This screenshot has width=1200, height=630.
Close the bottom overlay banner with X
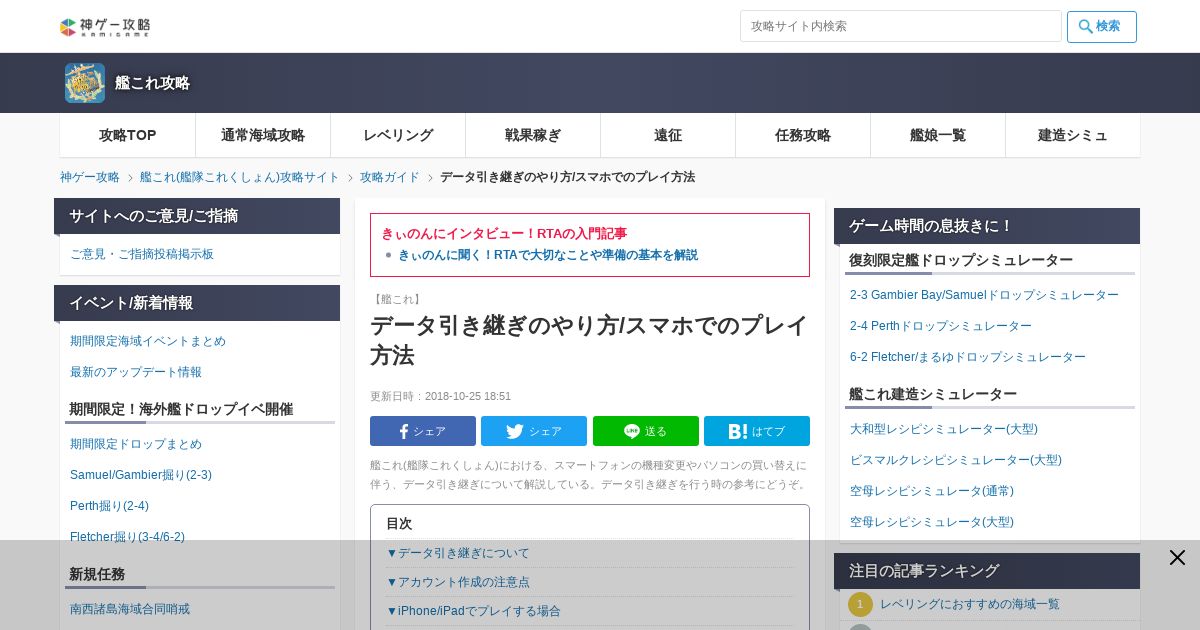[1177, 558]
